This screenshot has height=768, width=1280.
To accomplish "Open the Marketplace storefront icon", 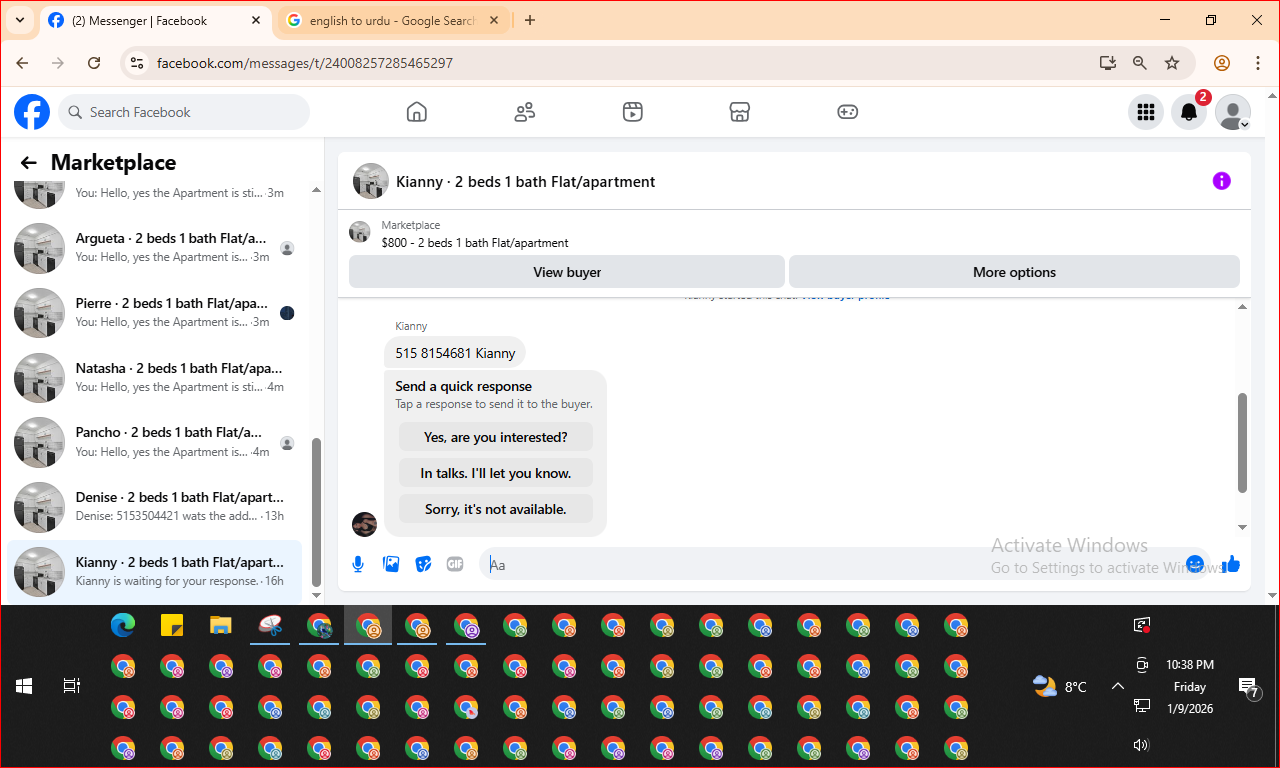I will tap(740, 112).
